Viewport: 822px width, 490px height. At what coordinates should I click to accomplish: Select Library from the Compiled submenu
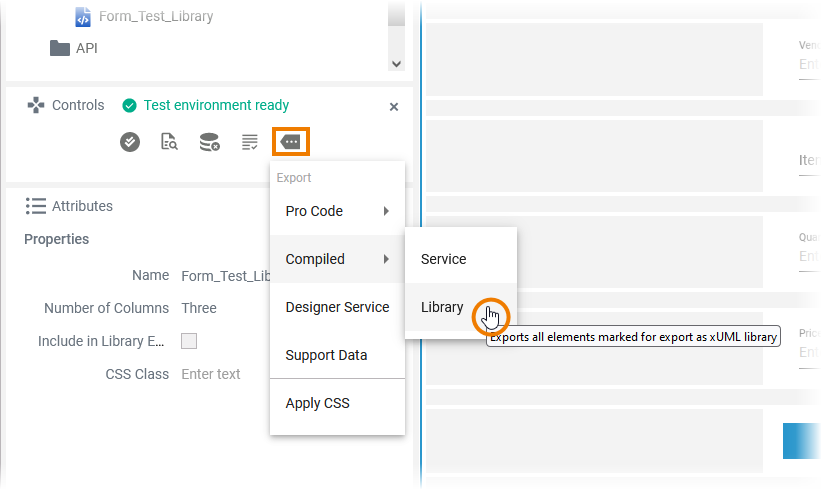pos(443,307)
